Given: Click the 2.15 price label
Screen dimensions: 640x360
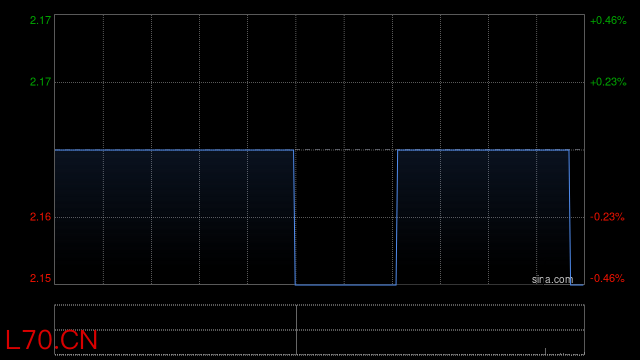Looking at the screenshot, I should pyautogui.click(x=40, y=278).
